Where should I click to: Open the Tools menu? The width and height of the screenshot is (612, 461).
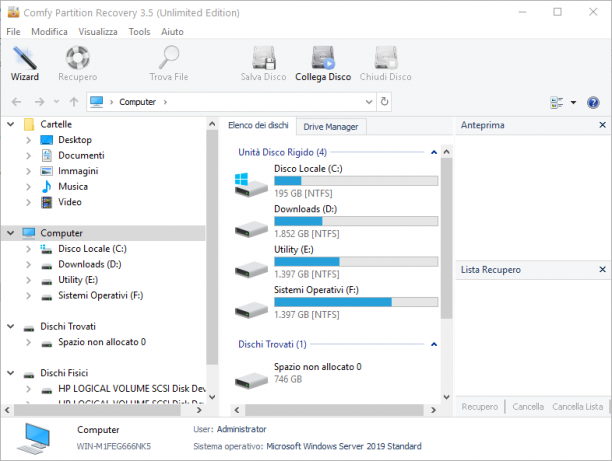[139, 32]
